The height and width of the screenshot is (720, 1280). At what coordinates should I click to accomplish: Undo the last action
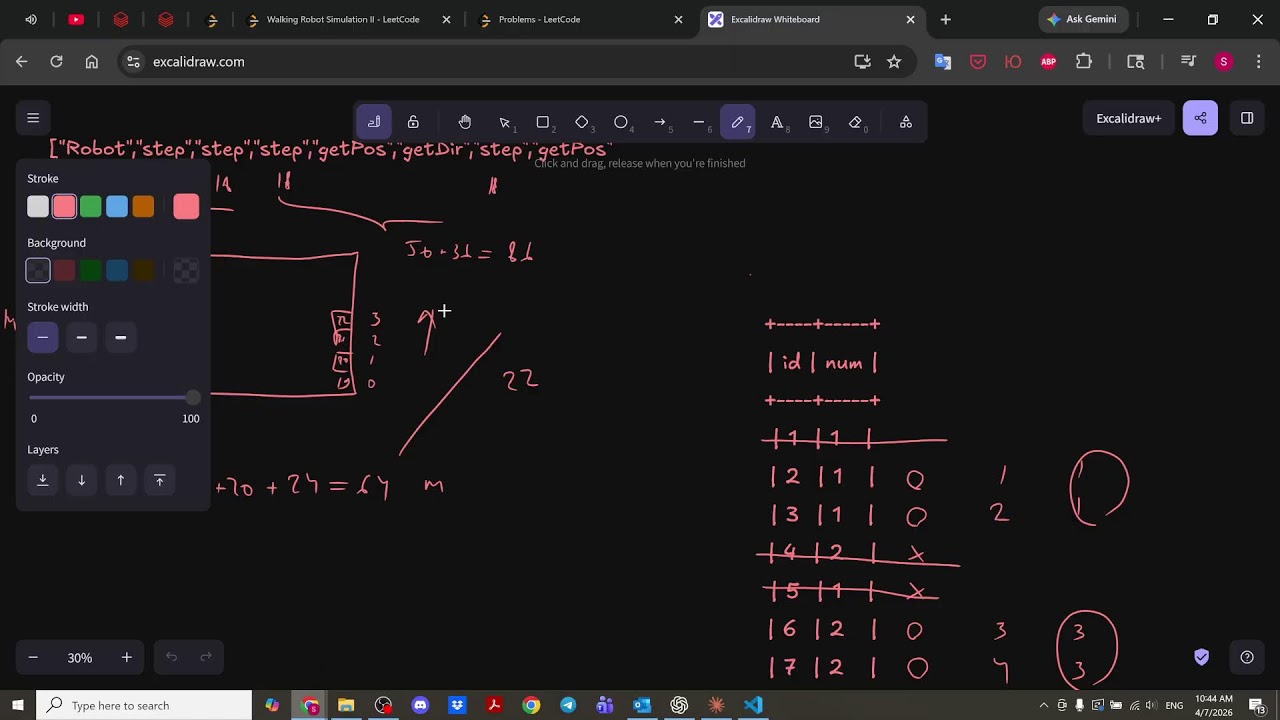tap(171, 657)
